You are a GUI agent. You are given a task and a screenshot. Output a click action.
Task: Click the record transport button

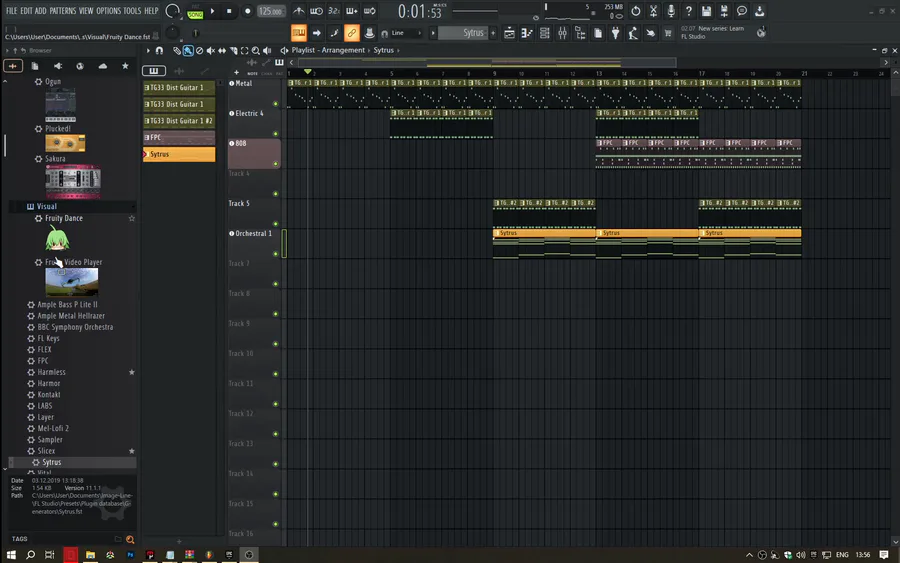click(247, 11)
